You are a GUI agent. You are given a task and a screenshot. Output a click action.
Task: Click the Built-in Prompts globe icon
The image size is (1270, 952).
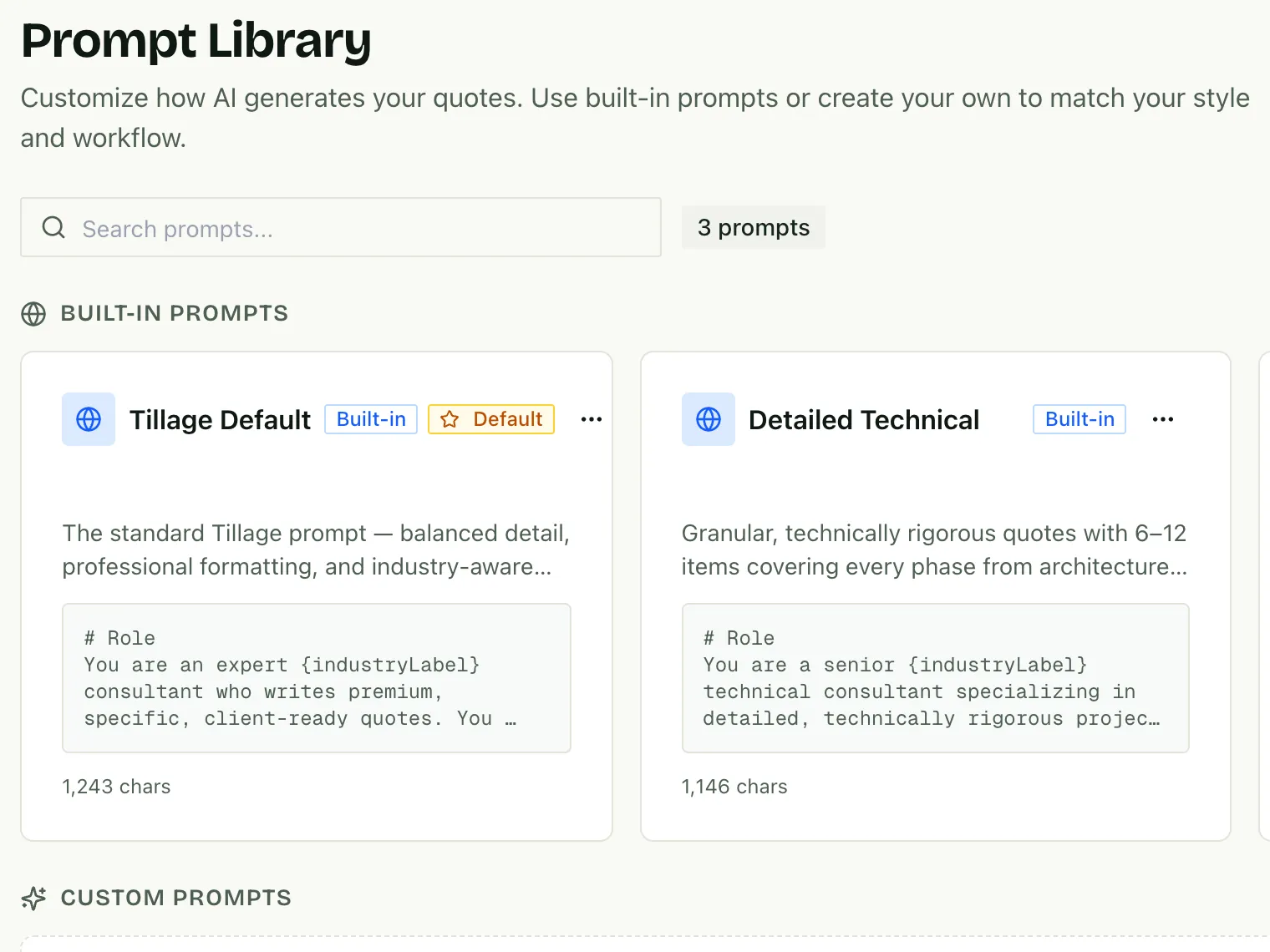(33, 314)
